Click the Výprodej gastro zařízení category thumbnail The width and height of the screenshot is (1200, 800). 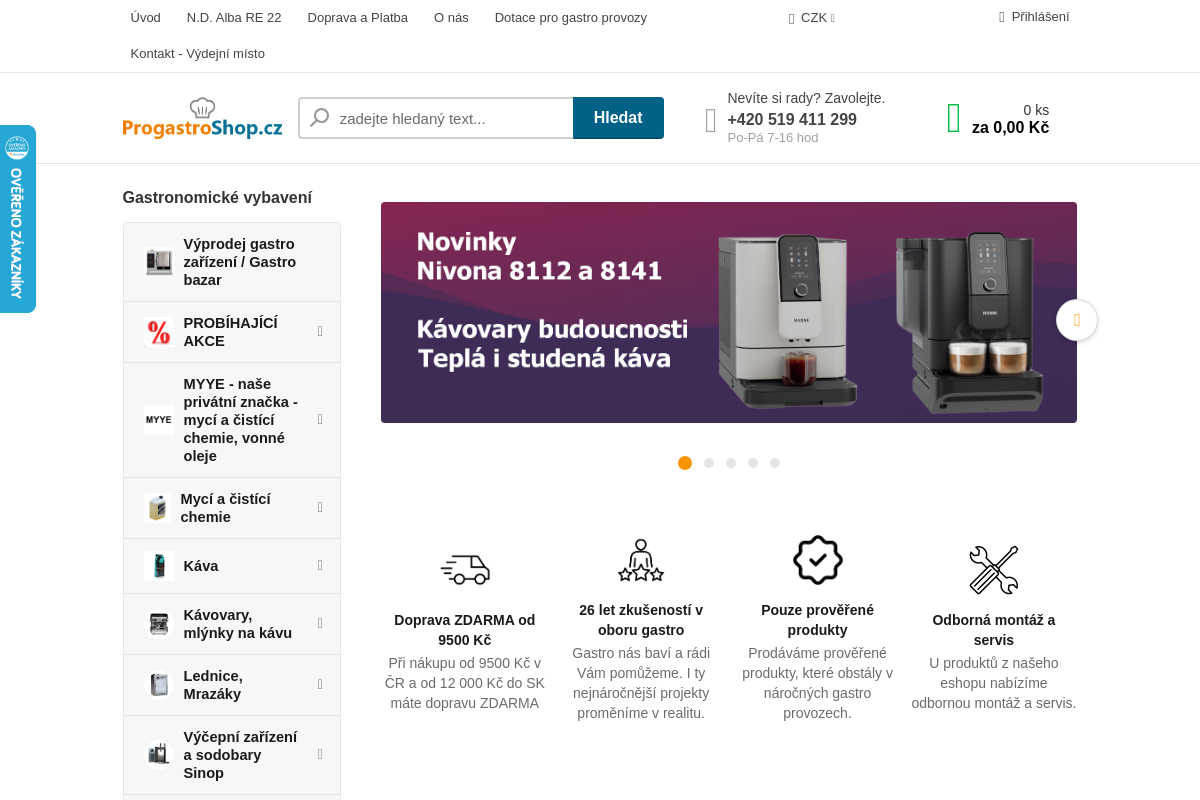click(159, 262)
